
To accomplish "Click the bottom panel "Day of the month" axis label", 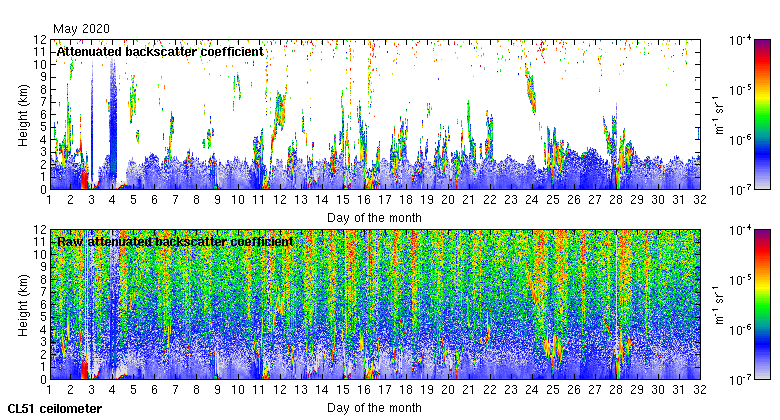I will click(x=374, y=407).
